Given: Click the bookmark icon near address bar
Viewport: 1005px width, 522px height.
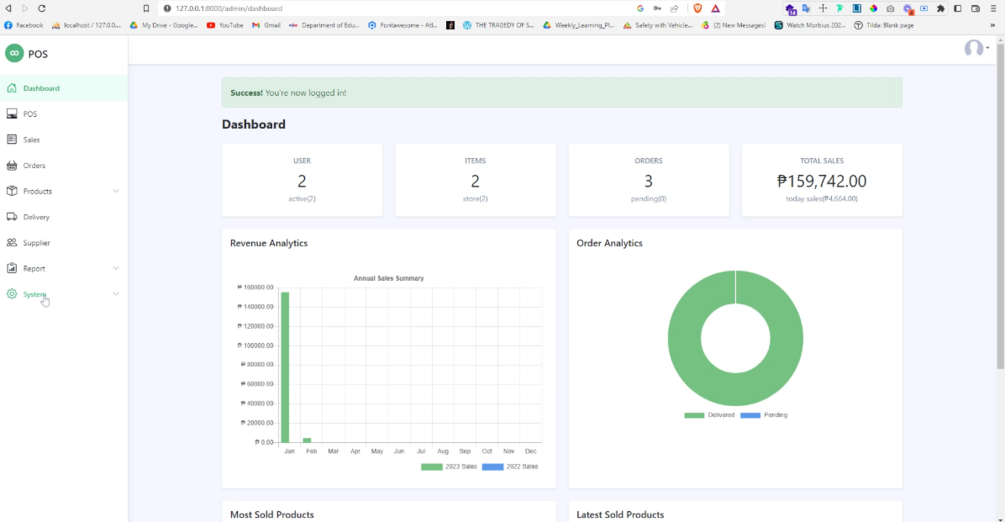Looking at the screenshot, I should click(x=146, y=8).
